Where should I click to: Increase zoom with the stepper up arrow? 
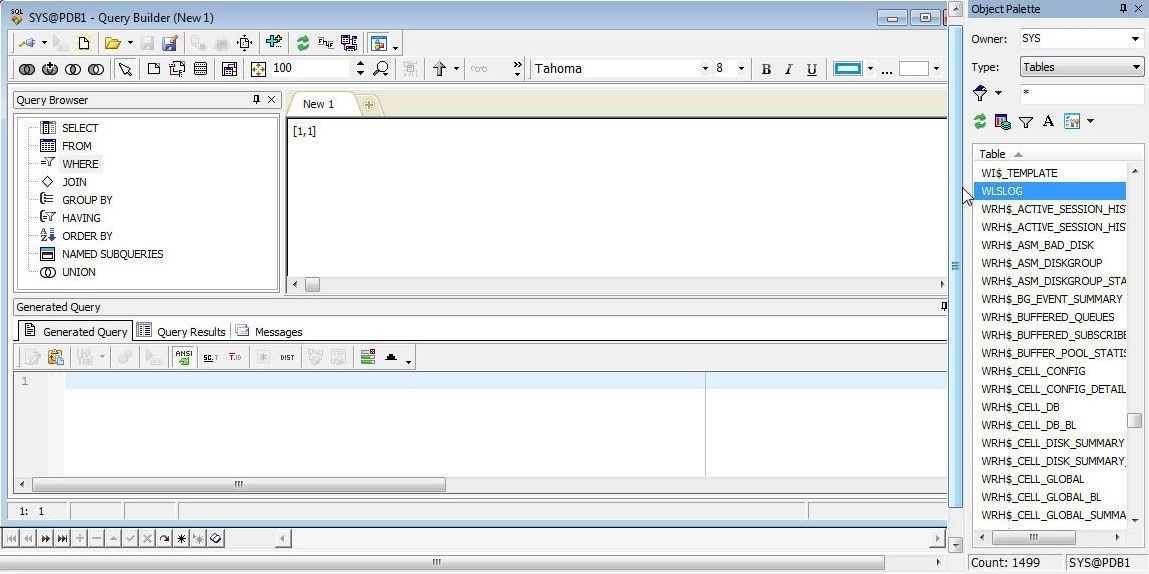click(360, 65)
